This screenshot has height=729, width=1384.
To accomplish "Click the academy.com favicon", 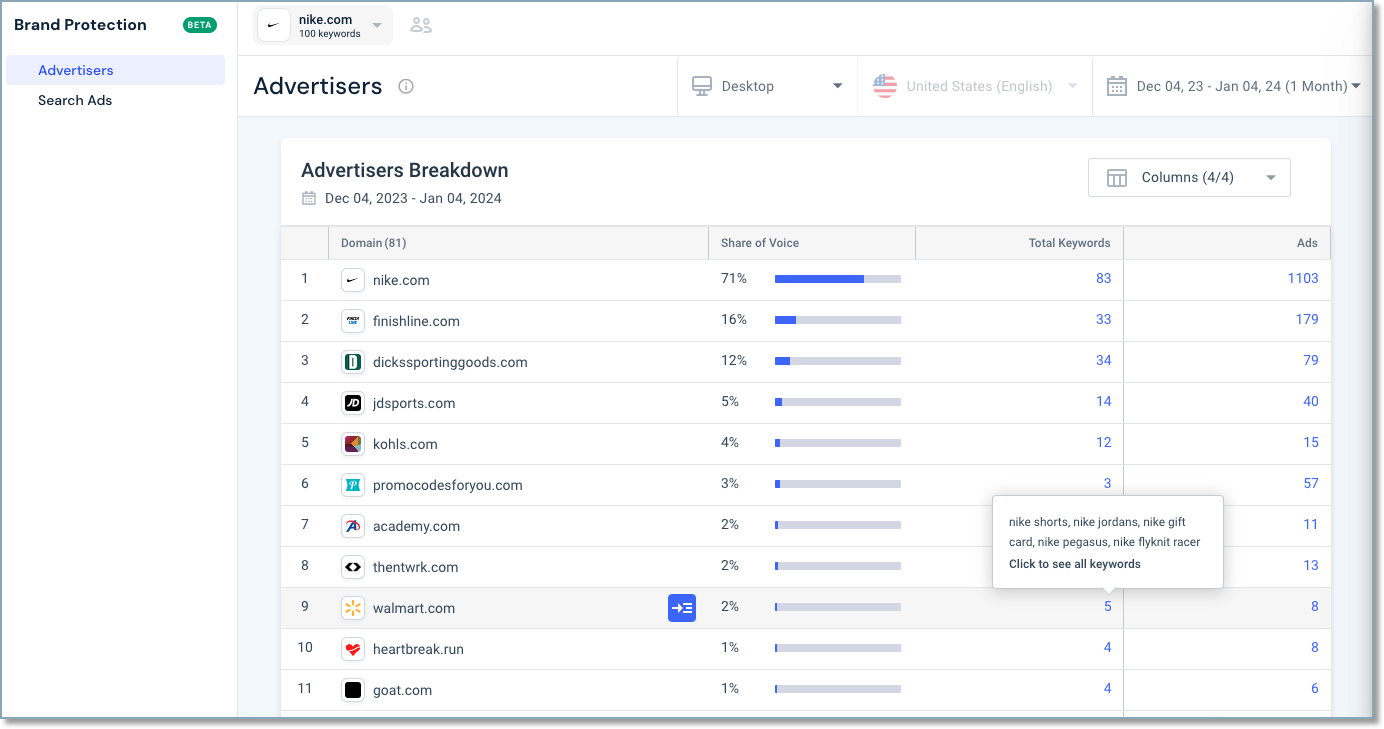I will (352, 526).
